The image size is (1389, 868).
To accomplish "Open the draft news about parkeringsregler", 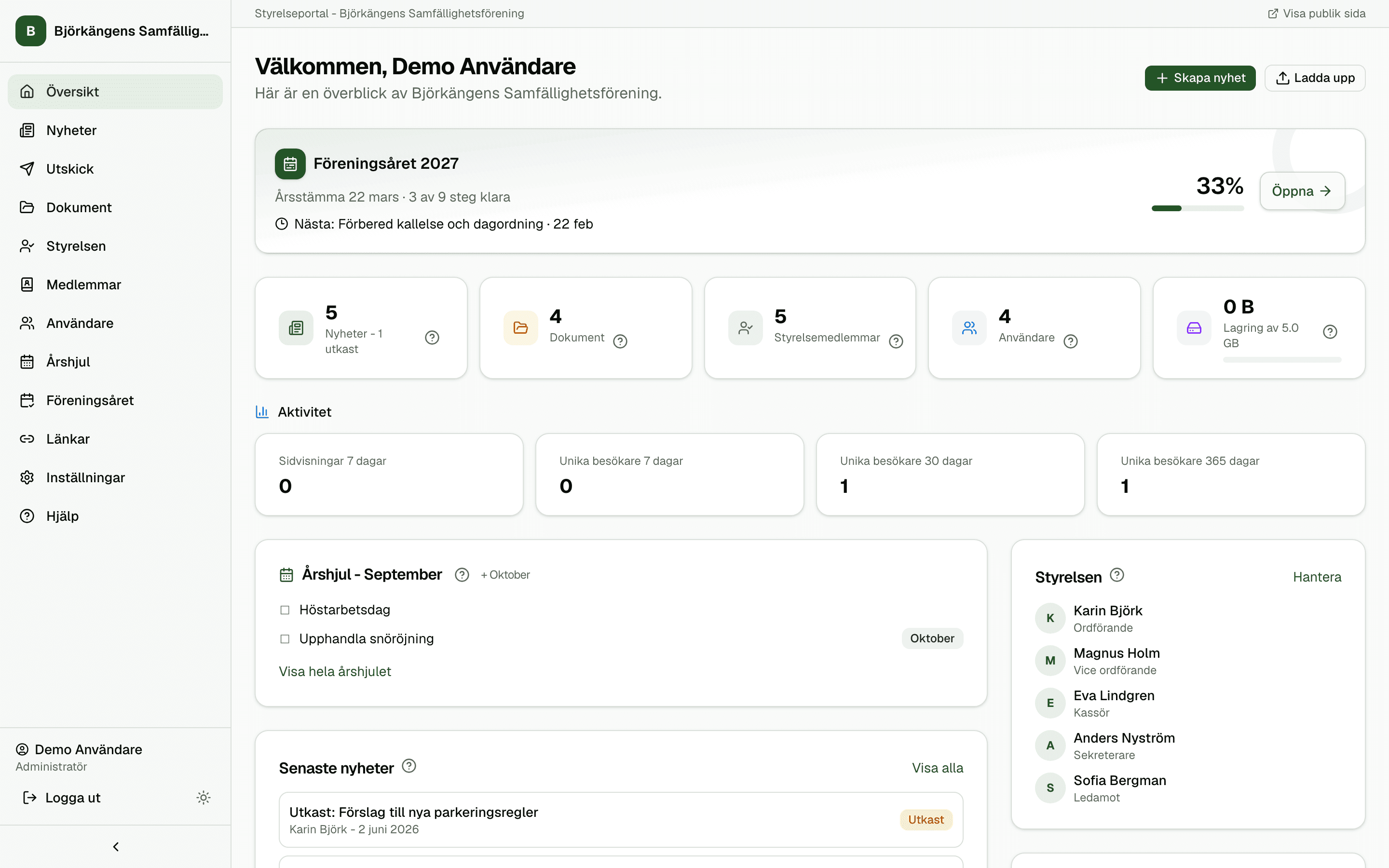I will [x=620, y=820].
